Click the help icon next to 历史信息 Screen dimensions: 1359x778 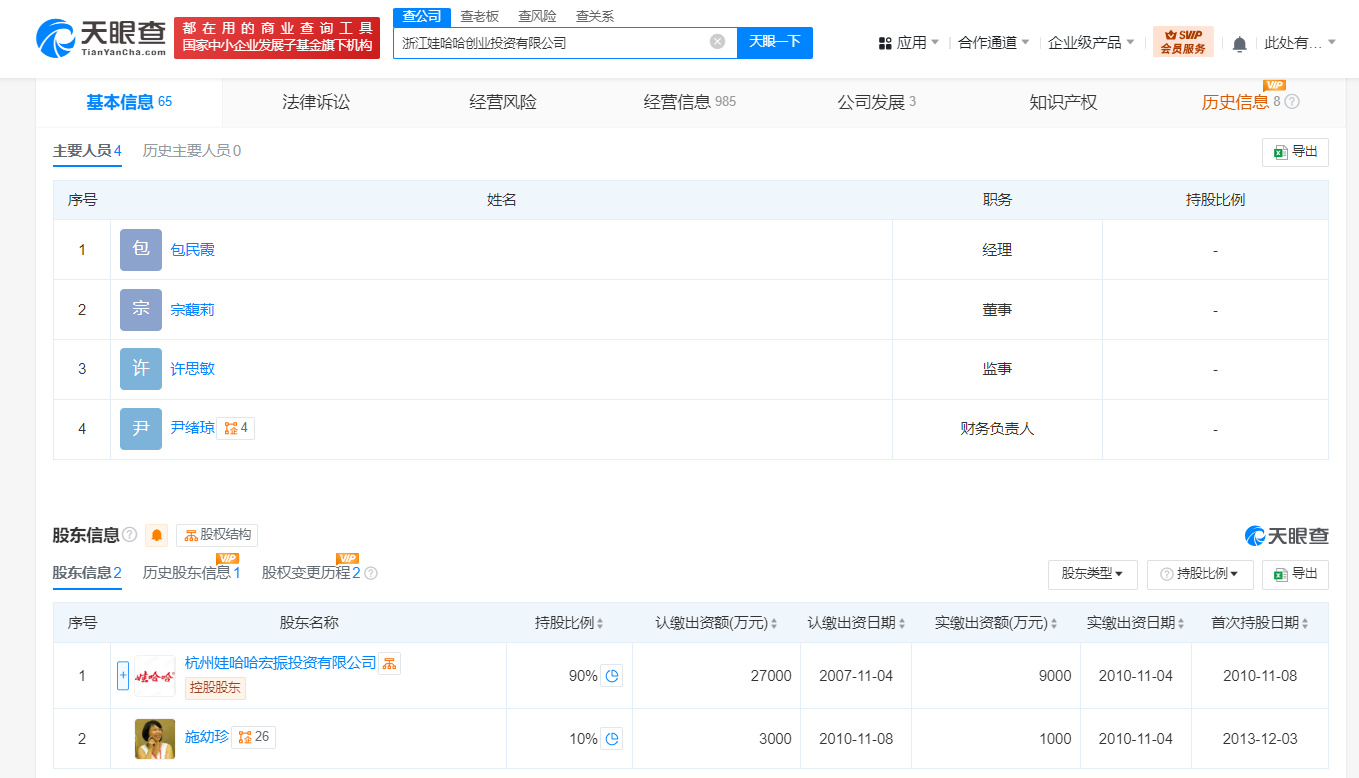pyautogui.click(x=1292, y=102)
